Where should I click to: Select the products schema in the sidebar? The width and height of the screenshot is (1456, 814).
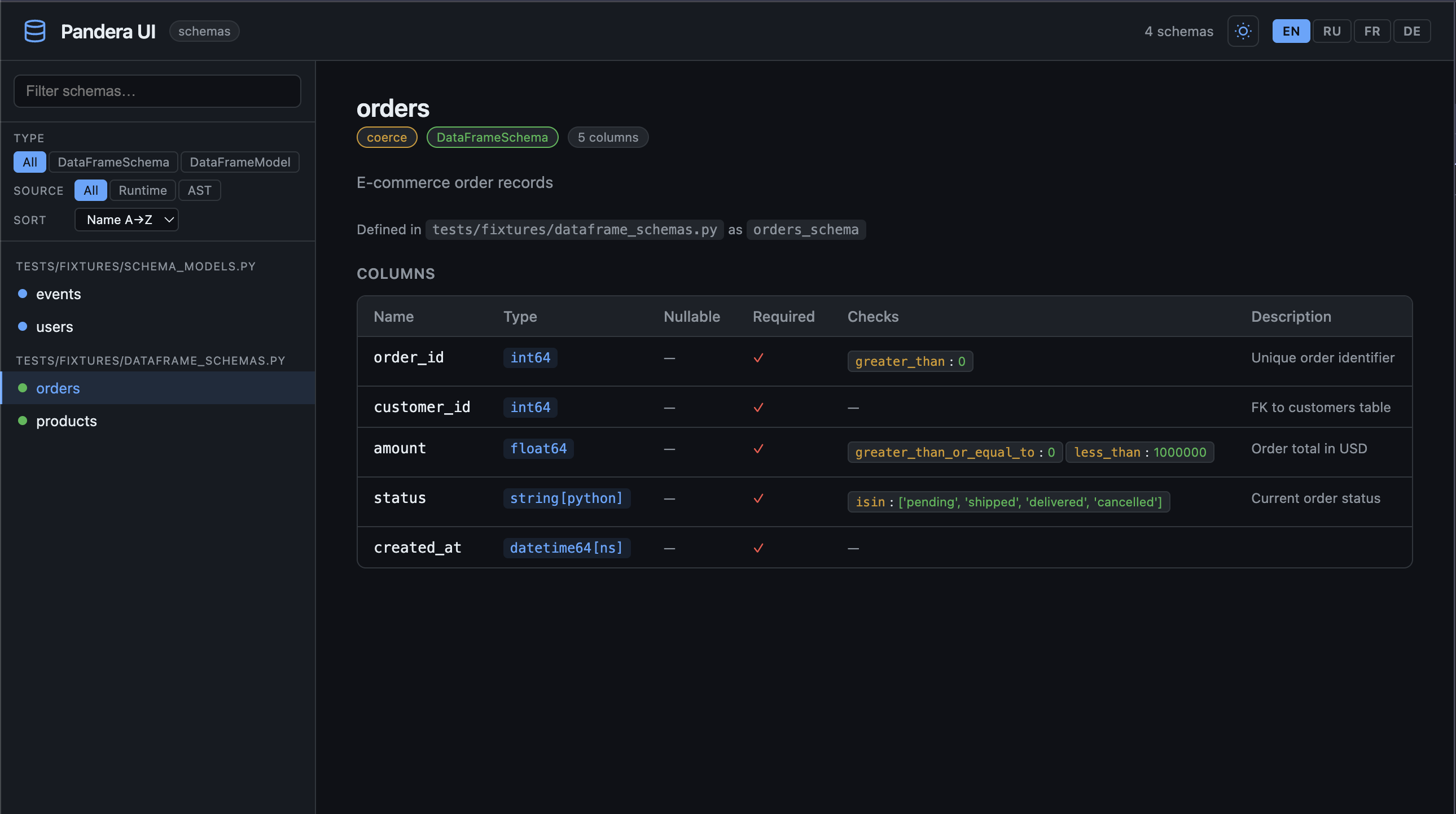tap(66, 421)
